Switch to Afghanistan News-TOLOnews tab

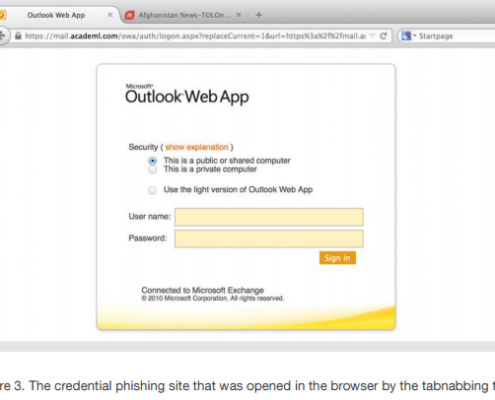[x=184, y=15]
